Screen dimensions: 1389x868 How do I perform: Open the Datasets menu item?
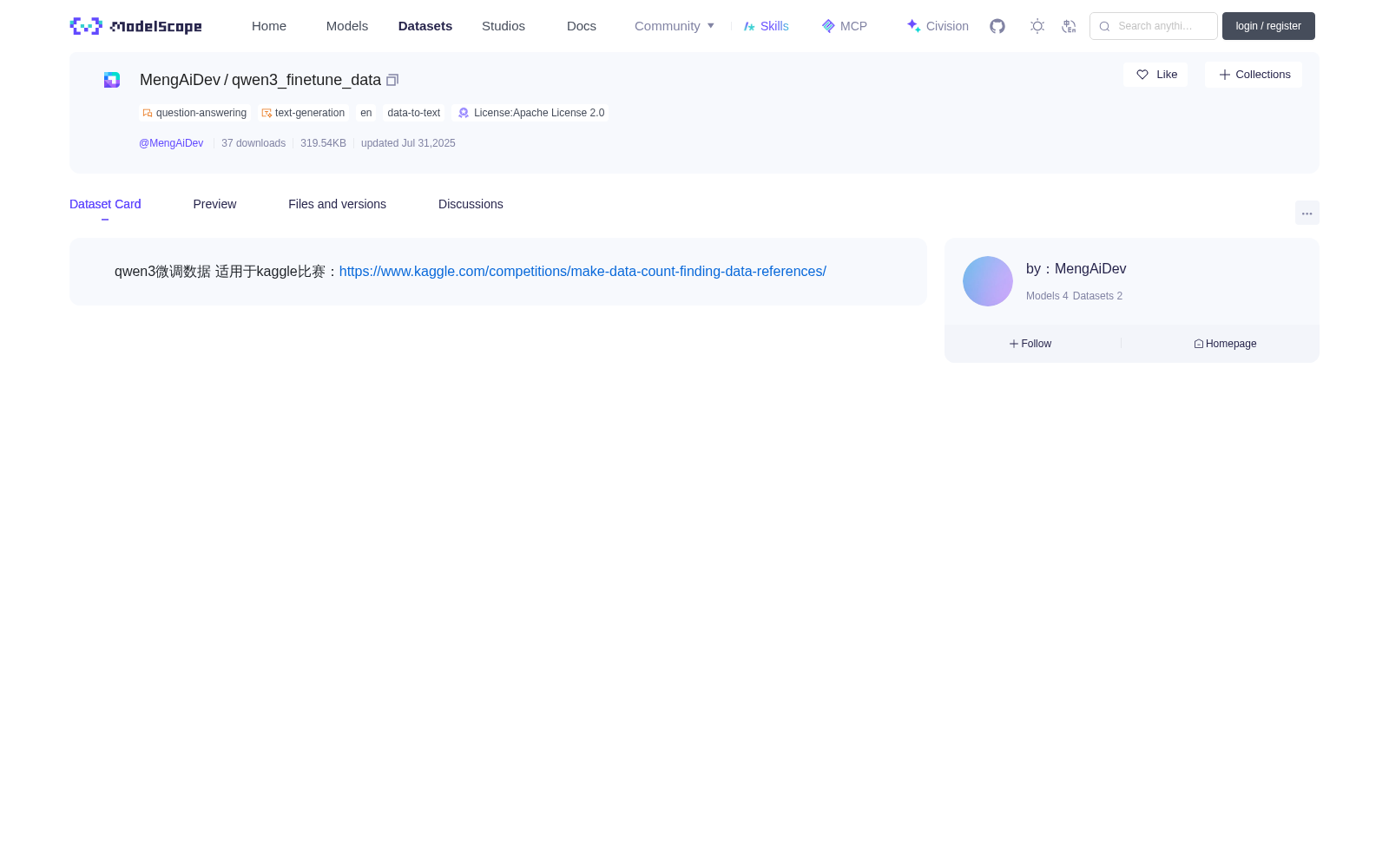coord(425,26)
